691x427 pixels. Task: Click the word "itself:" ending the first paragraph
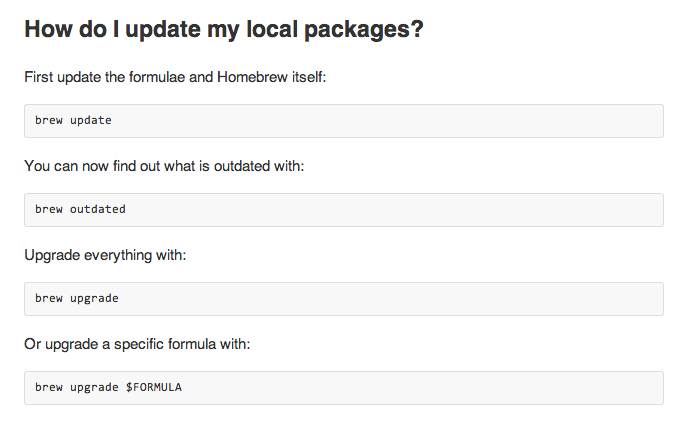pyautogui.click(x=308, y=77)
